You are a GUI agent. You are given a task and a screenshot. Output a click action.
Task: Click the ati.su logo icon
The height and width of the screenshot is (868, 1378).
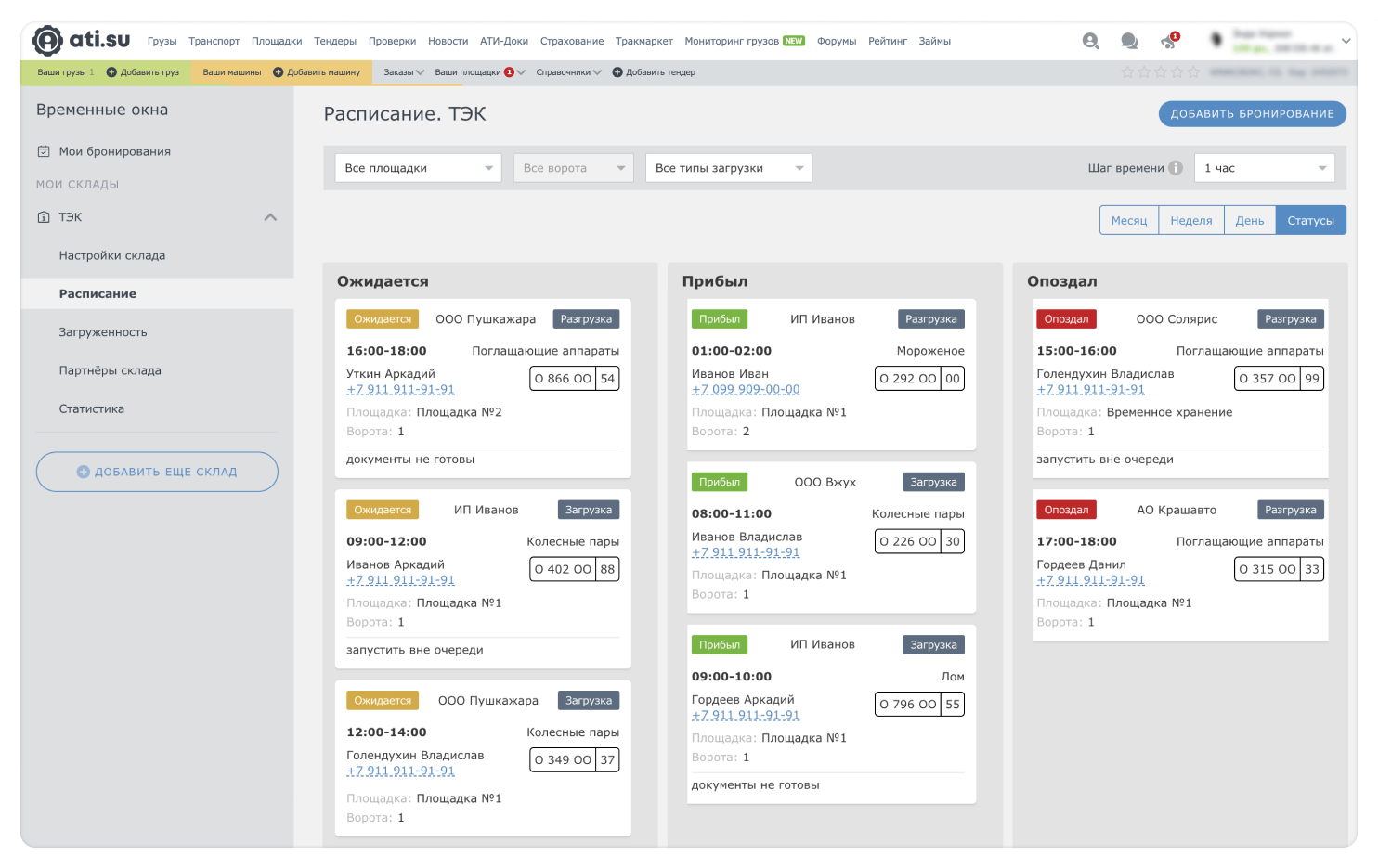click(47, 41)
